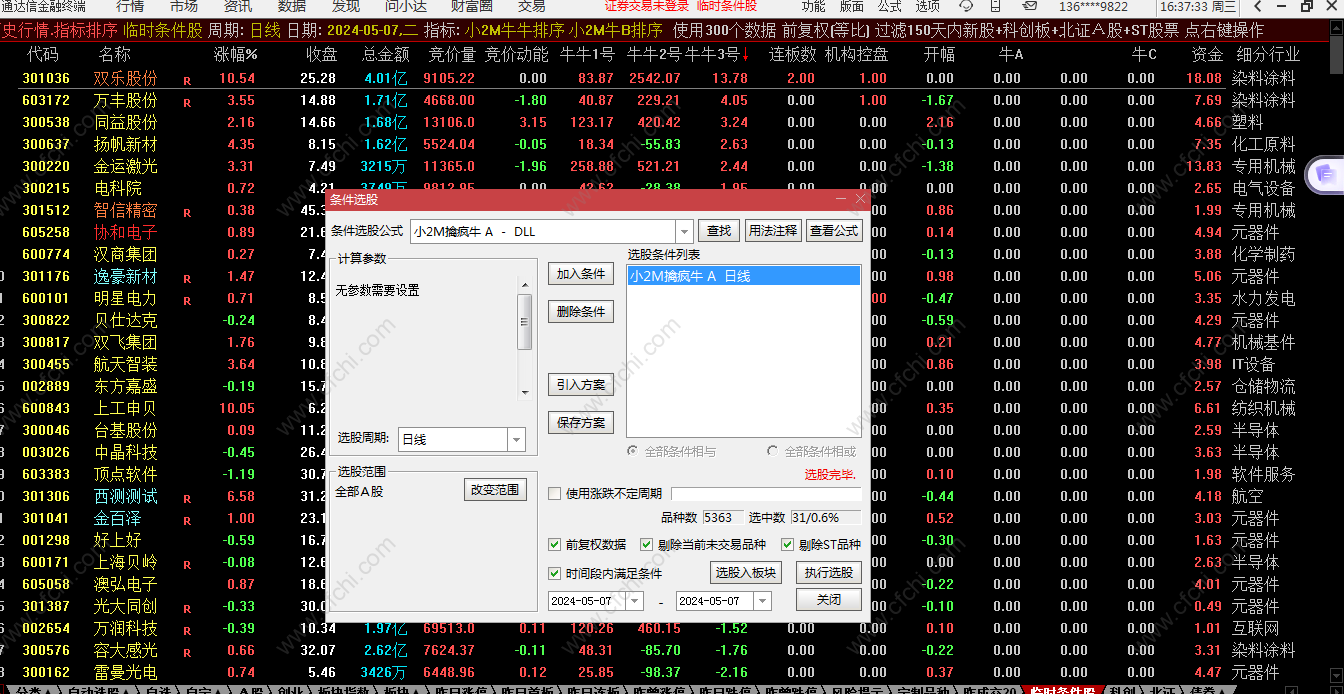Screen dimensions: 1344x694
Task: Click the R marker beside 逸豪新材
Action: click(x=187, y=277)
